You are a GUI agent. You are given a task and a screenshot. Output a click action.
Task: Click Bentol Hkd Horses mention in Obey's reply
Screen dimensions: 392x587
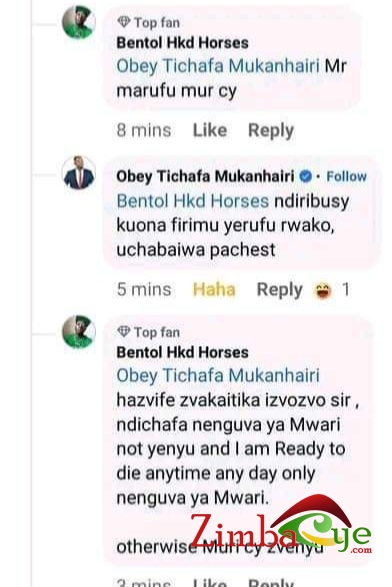(193, 201)
